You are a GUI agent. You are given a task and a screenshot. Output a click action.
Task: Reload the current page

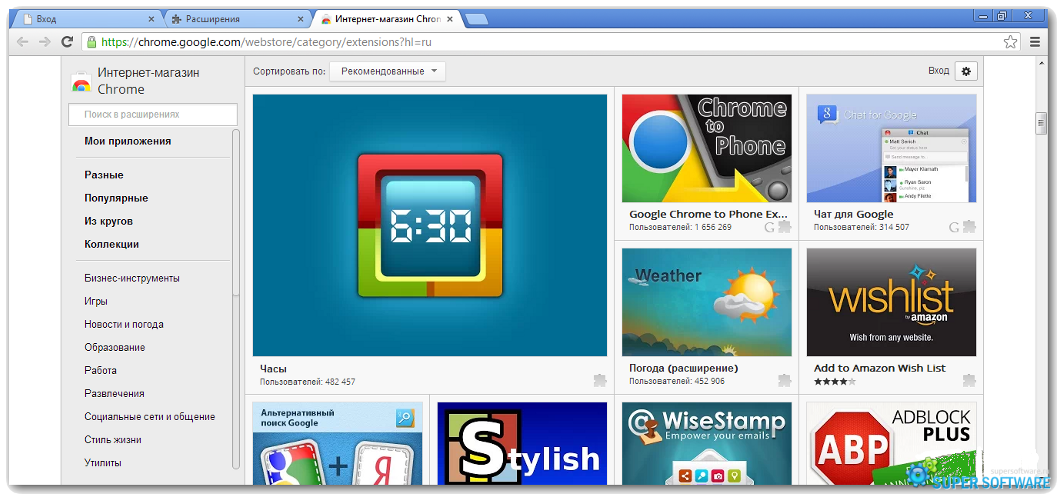(67, 42)
